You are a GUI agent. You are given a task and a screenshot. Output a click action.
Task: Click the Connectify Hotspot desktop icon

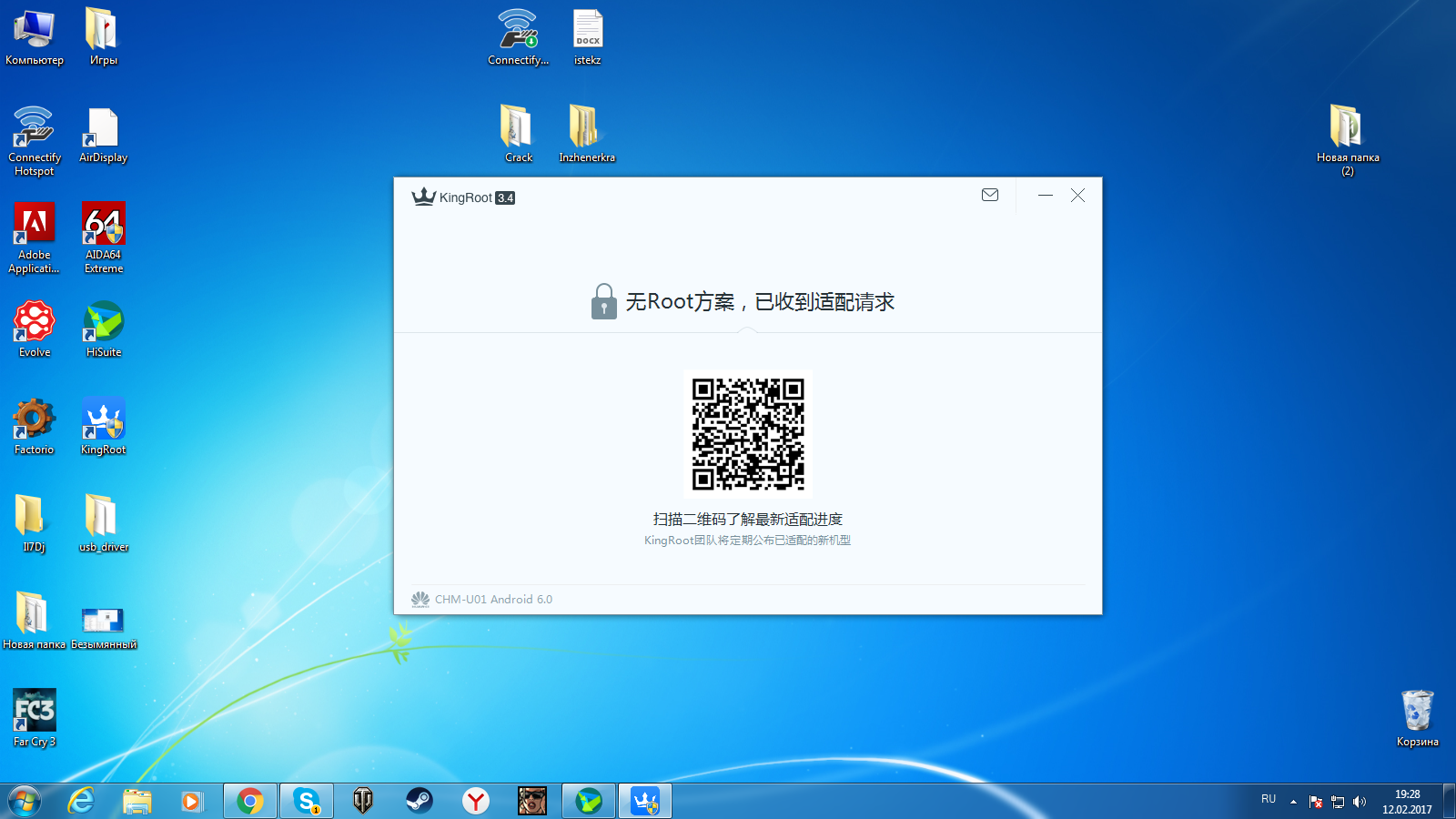point(34,136)
